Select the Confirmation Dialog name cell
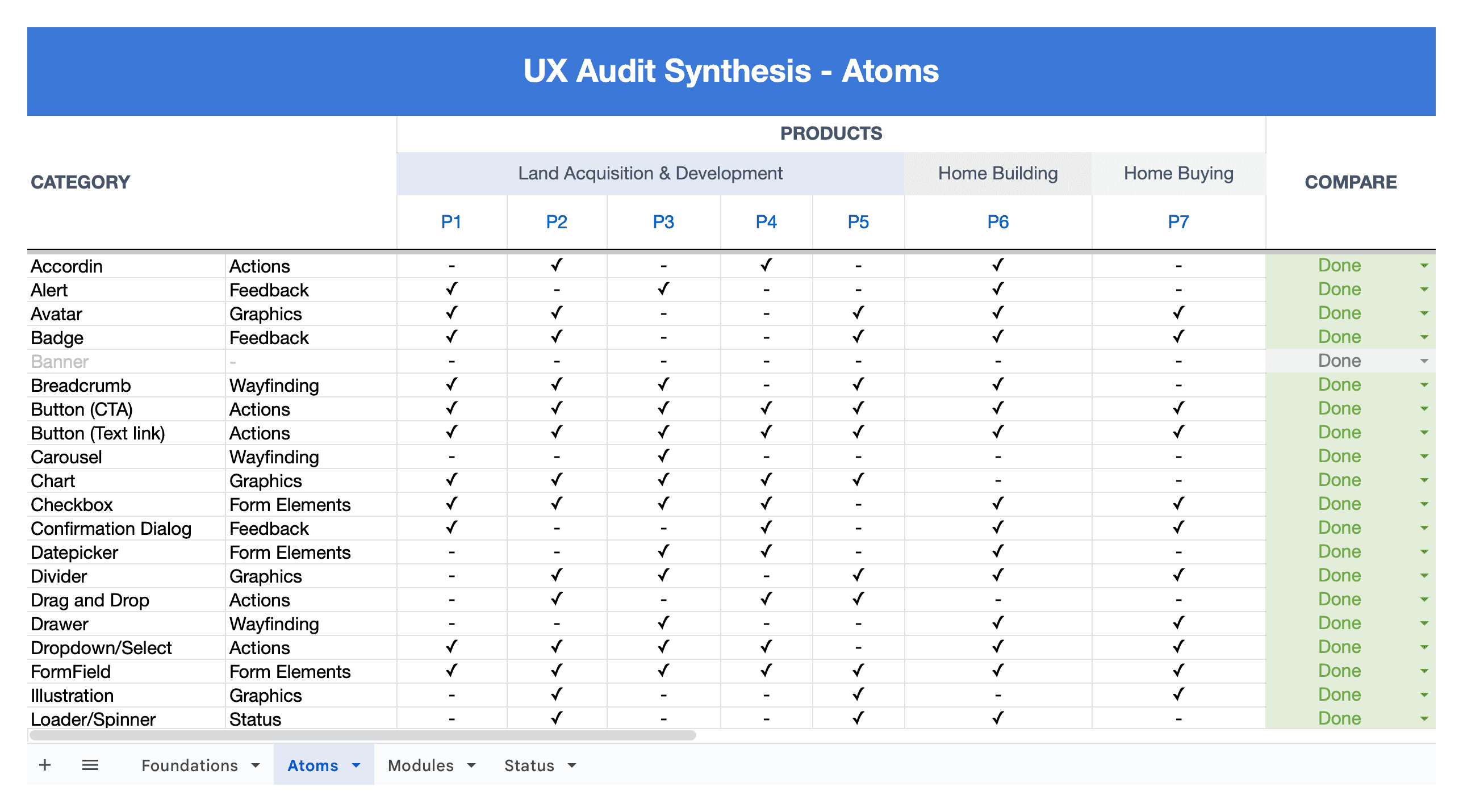 111,529
